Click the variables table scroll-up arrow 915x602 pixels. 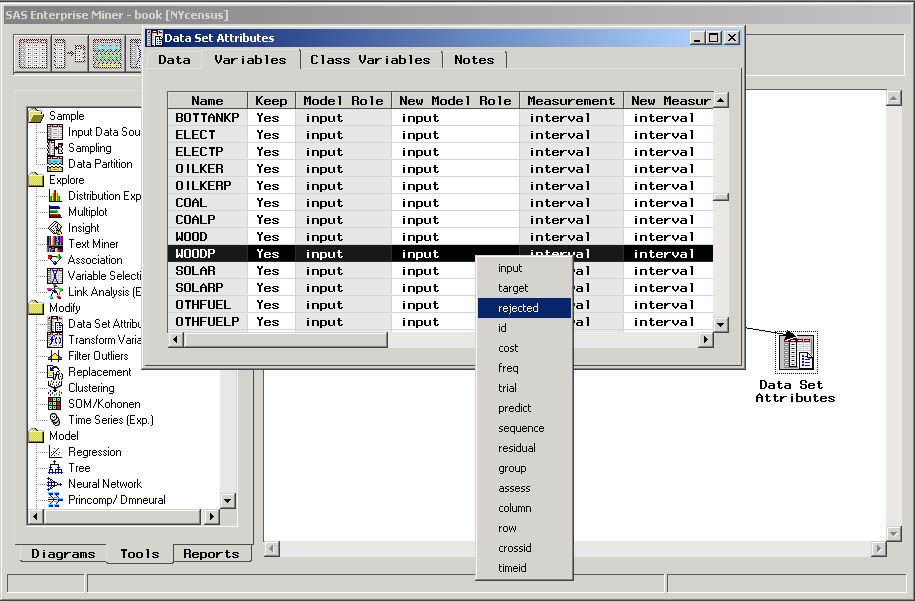(x=721, y=100)
